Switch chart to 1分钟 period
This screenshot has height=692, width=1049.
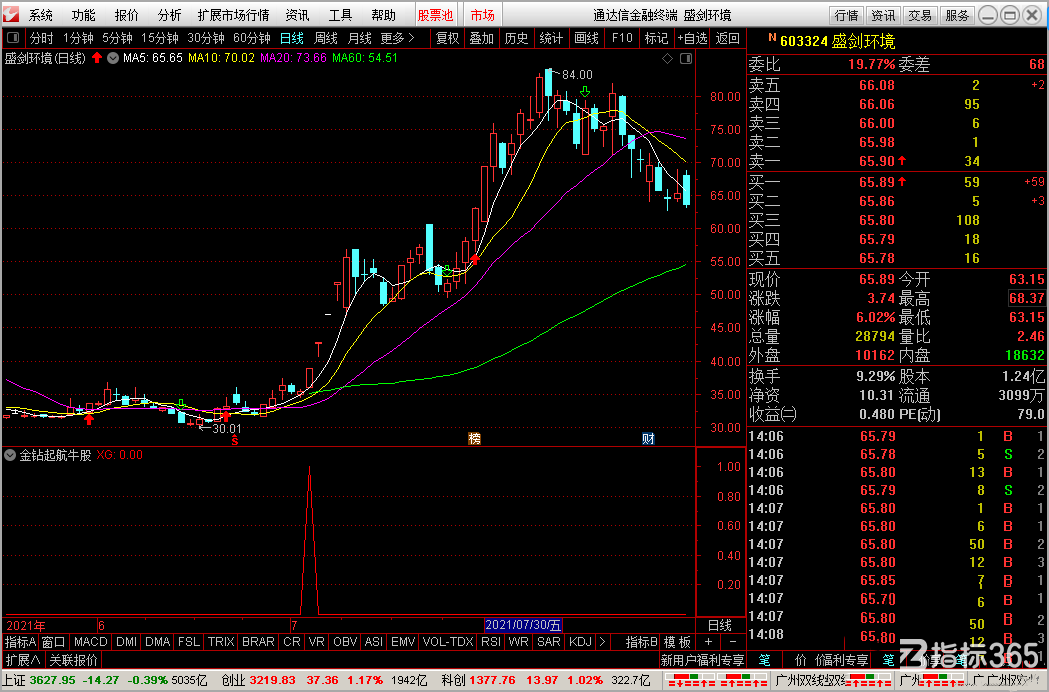[x=78, y=38]
